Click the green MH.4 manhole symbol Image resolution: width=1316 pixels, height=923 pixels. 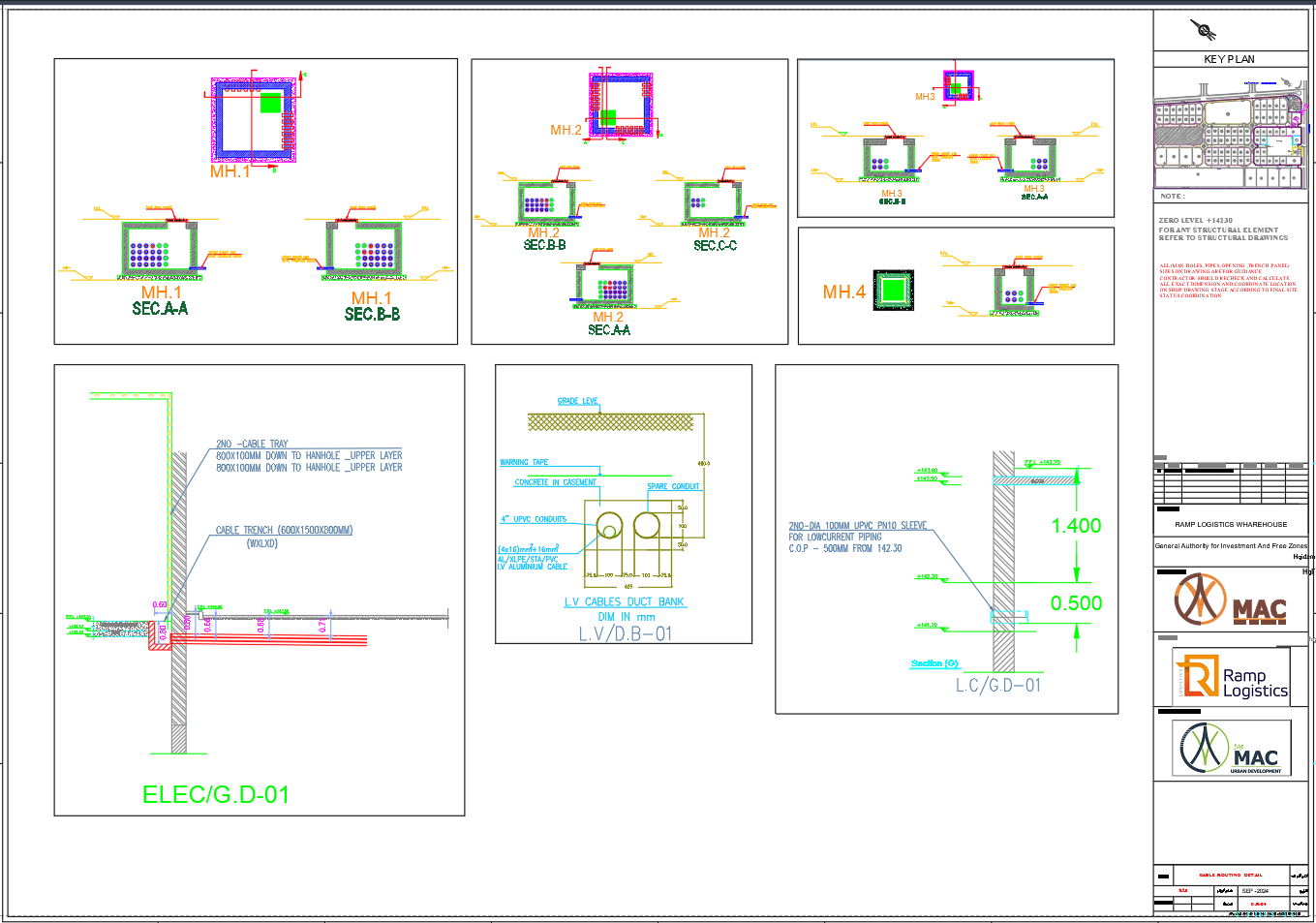892,288
